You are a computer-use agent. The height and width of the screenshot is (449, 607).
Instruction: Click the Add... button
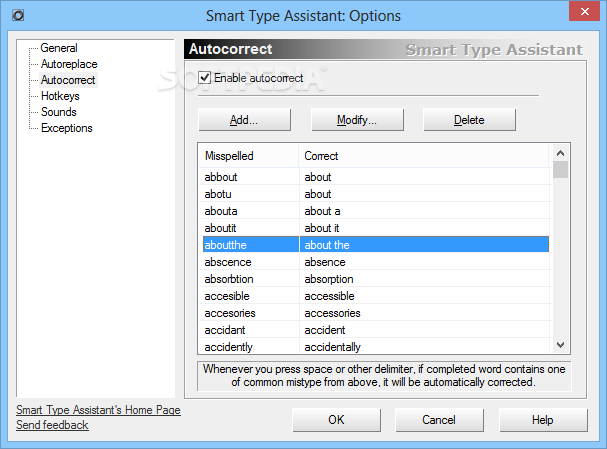coord(244,120)
